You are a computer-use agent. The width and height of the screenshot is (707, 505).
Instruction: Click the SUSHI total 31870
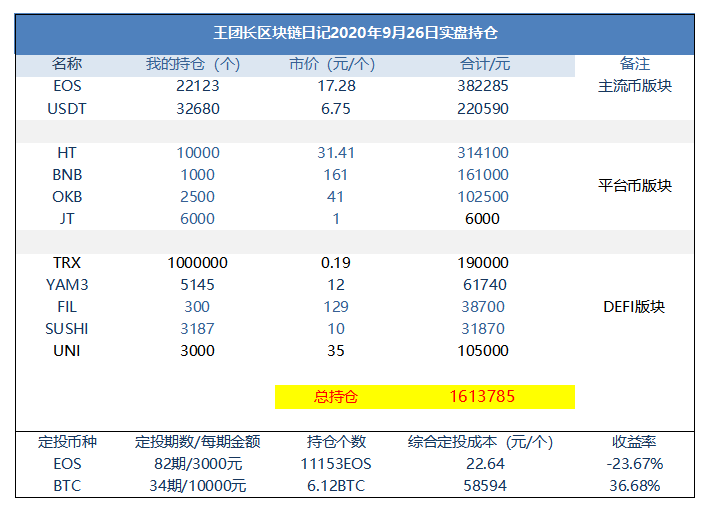tap(483, 329)
